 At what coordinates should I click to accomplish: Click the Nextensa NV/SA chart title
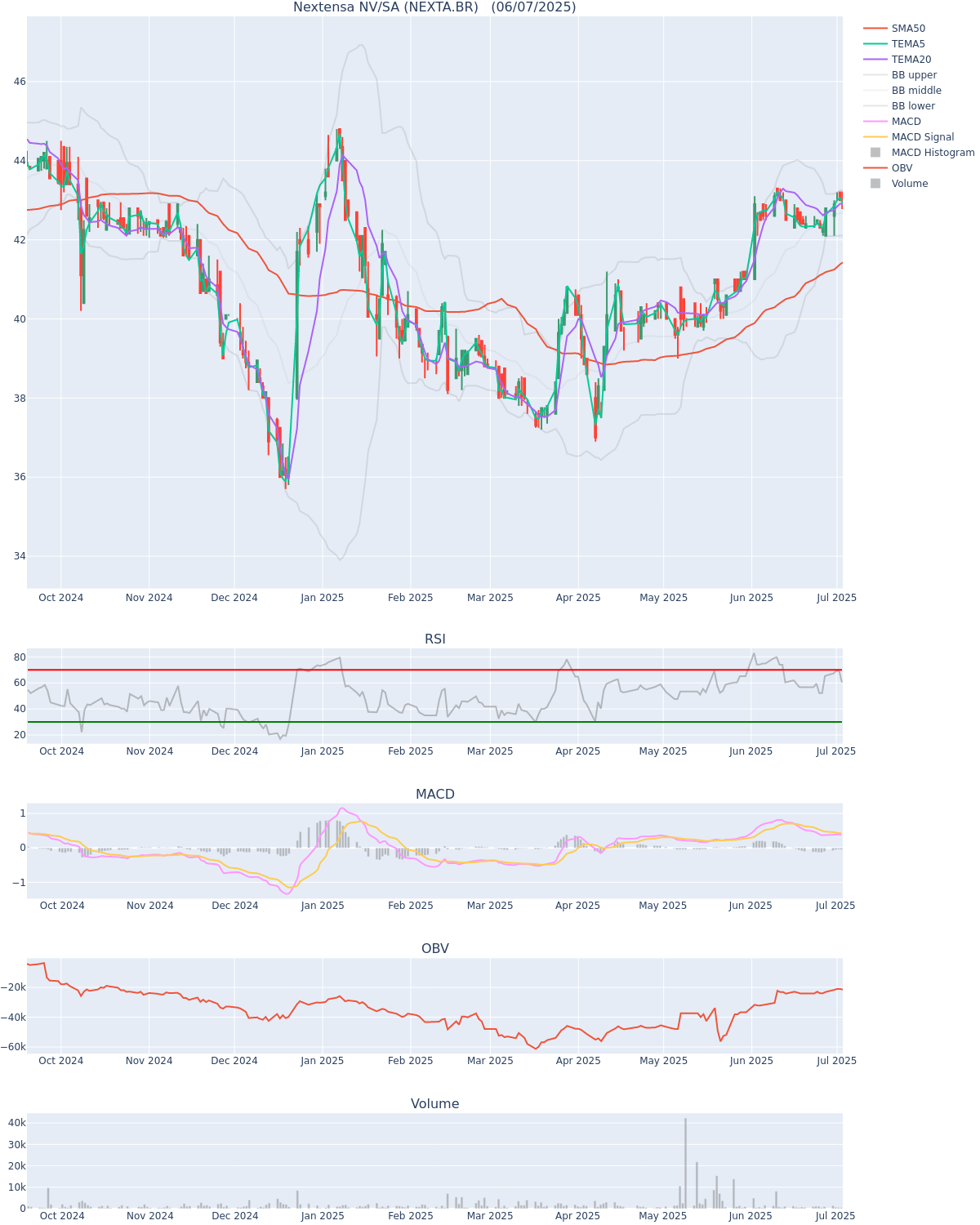pos(434,7)
